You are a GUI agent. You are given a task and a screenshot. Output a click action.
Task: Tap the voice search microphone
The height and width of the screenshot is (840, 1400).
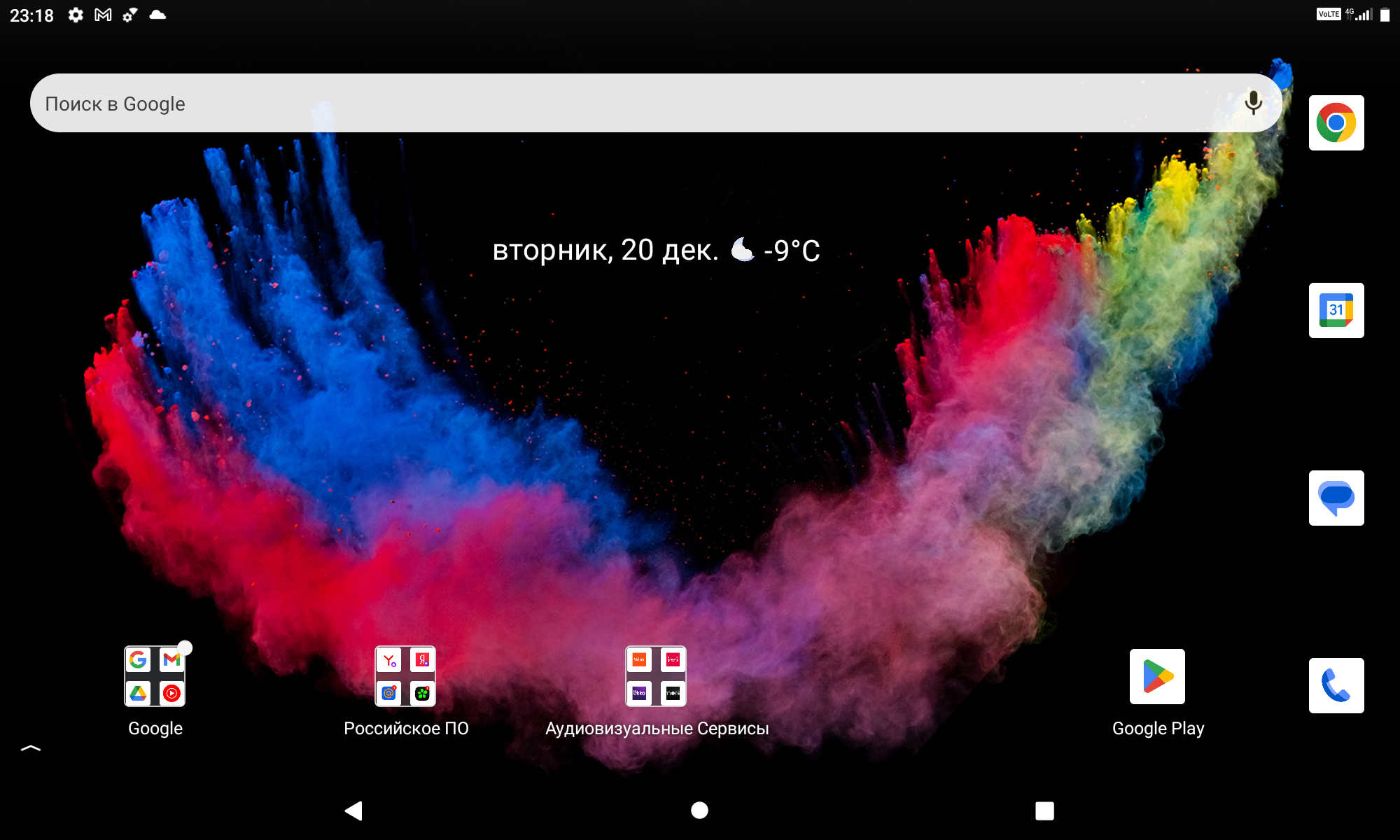[1253, 103]
